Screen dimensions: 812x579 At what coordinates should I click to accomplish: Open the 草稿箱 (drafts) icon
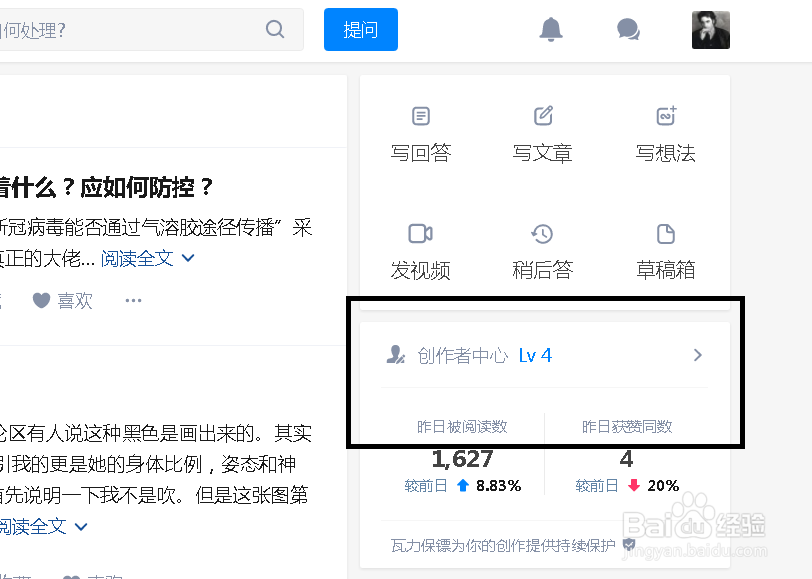point(665,232)
